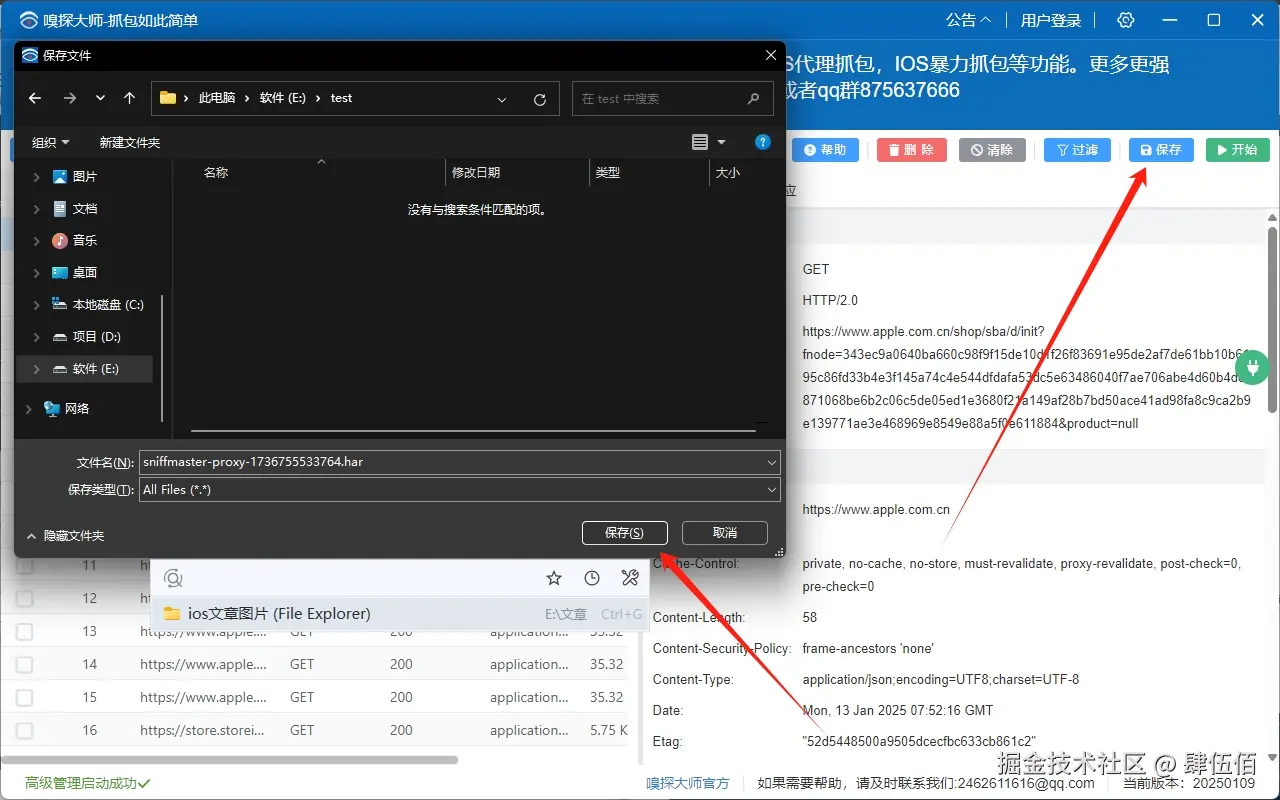Open the 组织 menu
1280x800 pixels.
[51, 143]
